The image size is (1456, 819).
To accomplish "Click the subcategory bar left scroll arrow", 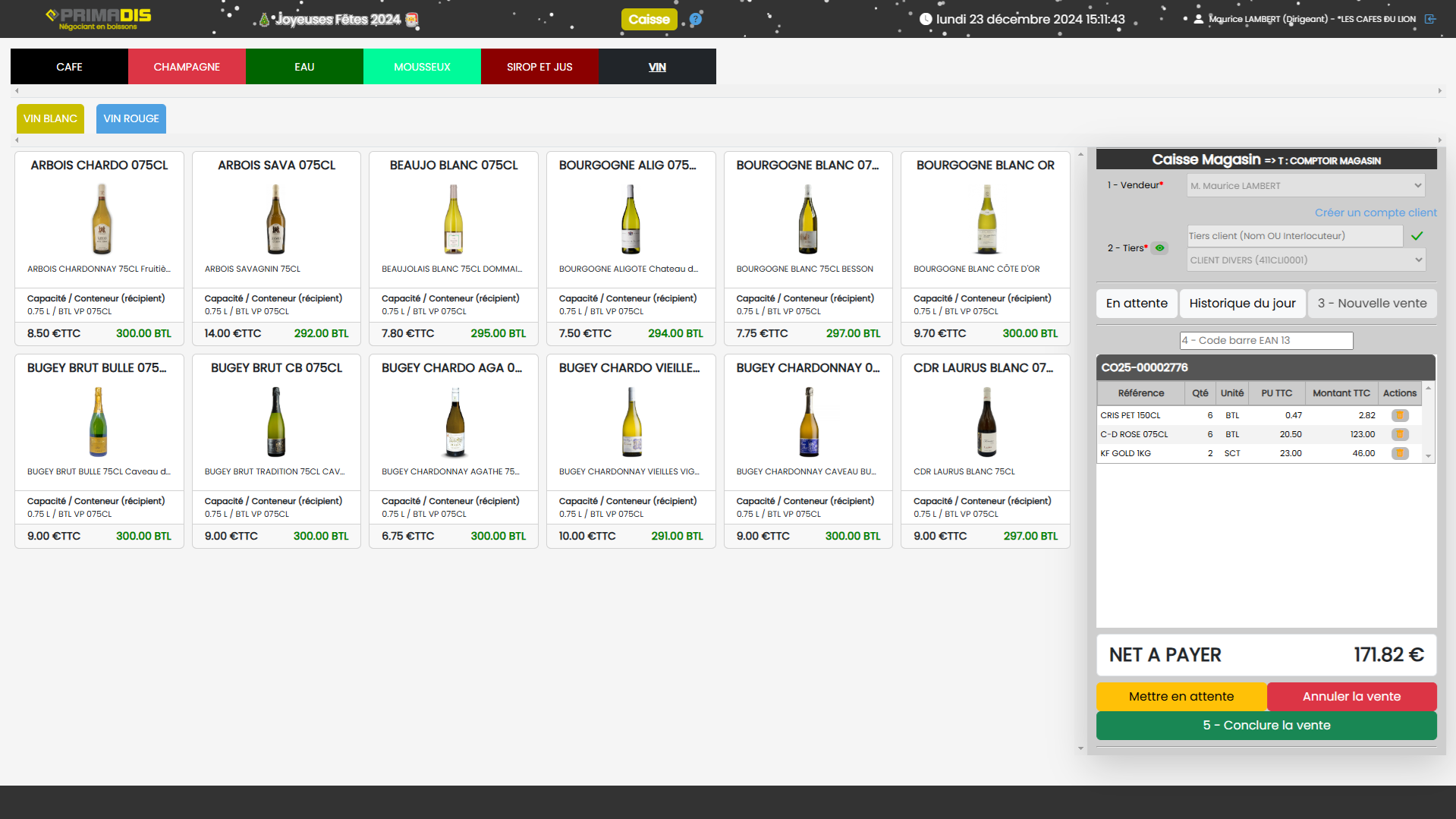I will 17,140.
